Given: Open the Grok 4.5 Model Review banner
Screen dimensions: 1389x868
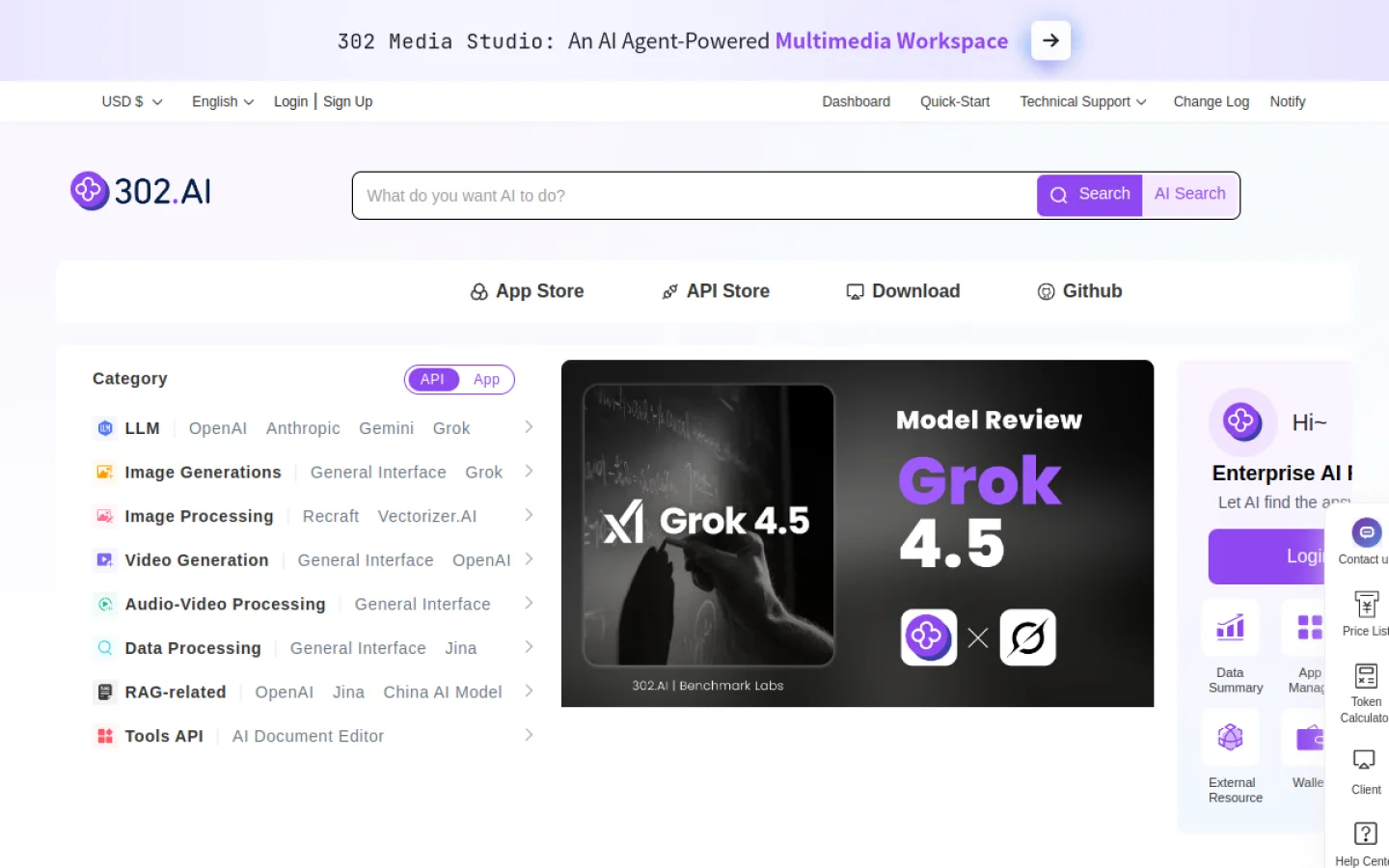Looking at the screenshot, I should 858,533.
